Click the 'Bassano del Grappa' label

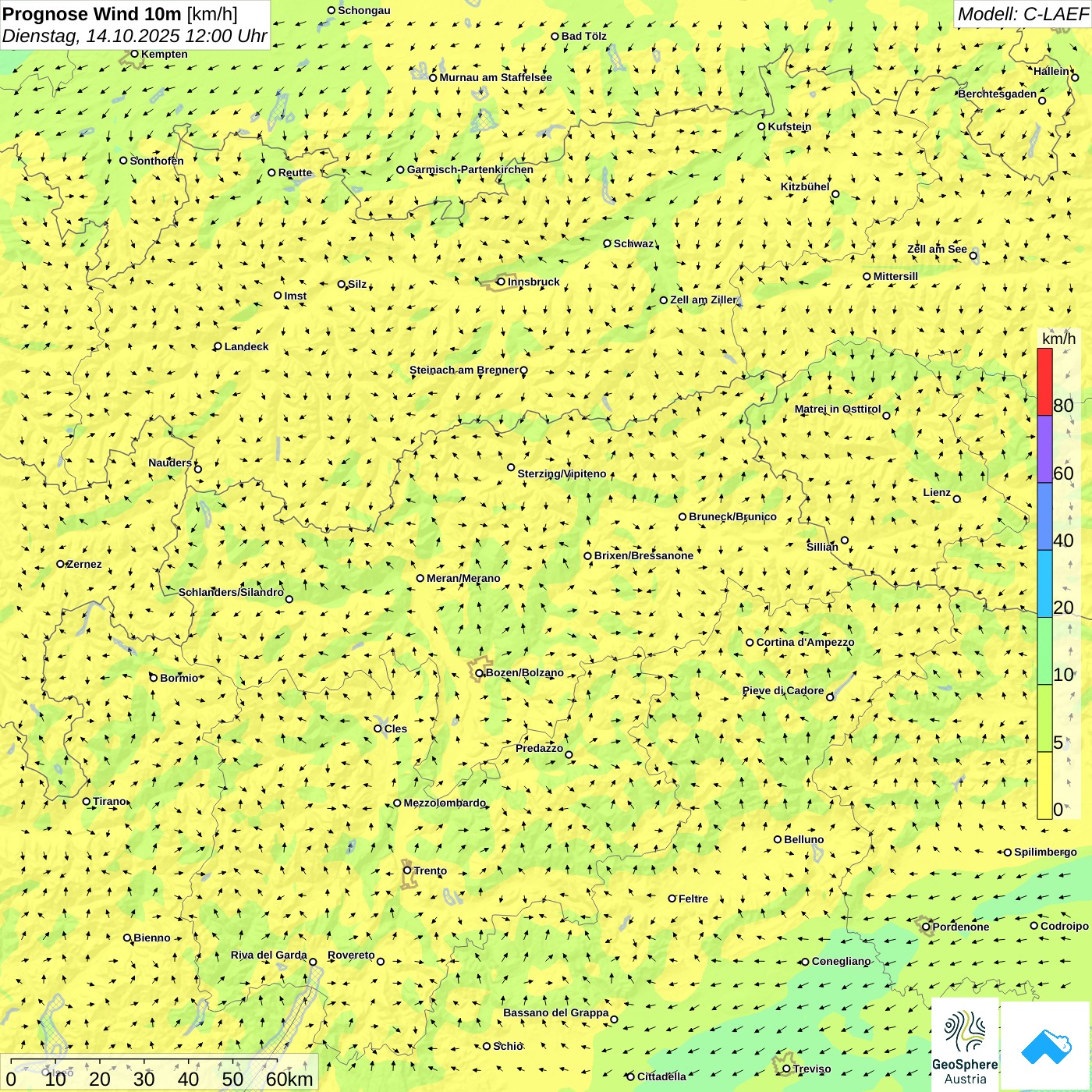pyautogui.click(x=556, y=1012)
